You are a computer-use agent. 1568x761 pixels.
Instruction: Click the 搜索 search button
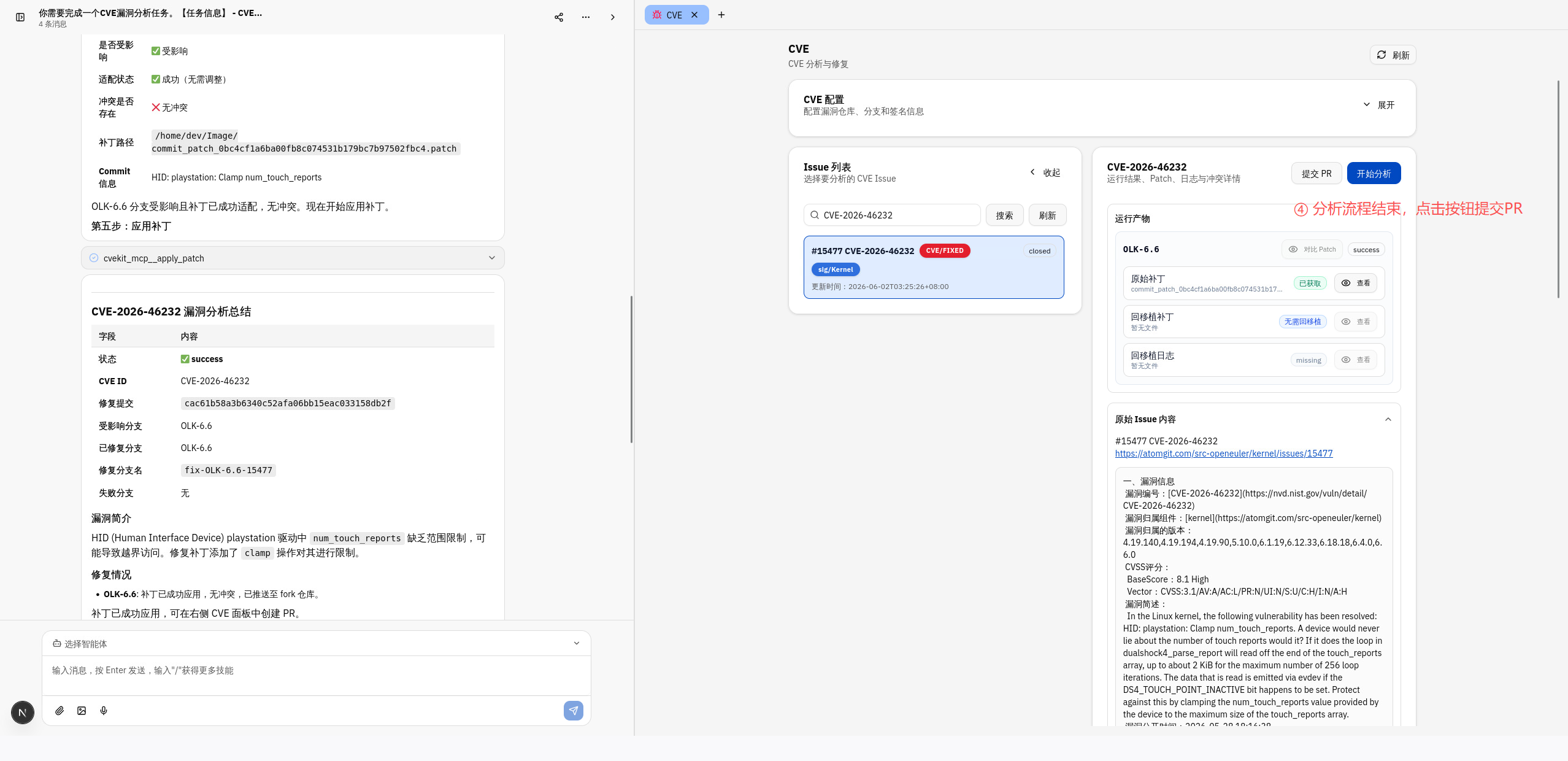click(1004, 215)
